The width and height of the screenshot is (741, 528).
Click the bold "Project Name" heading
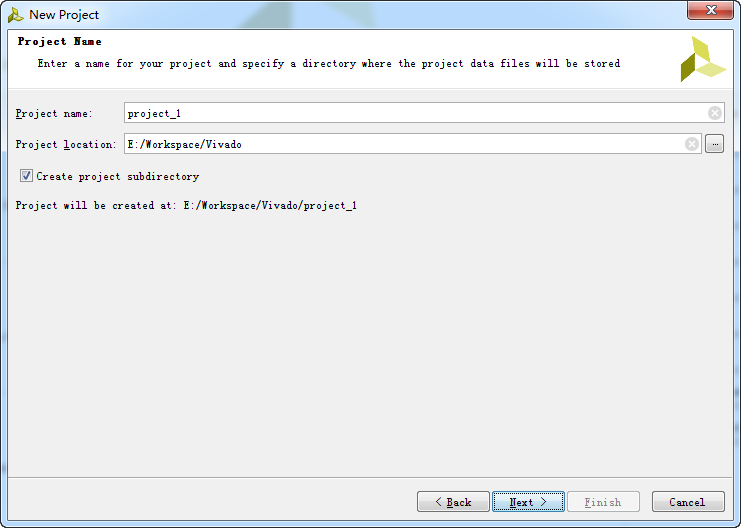[x=60, y=42]
